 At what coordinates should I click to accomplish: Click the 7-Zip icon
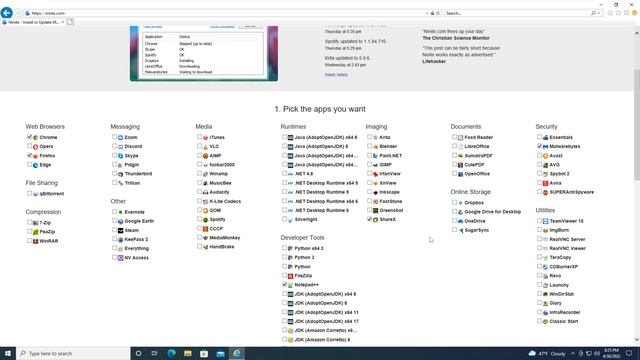pyautogui.click(x=36, y=223)
